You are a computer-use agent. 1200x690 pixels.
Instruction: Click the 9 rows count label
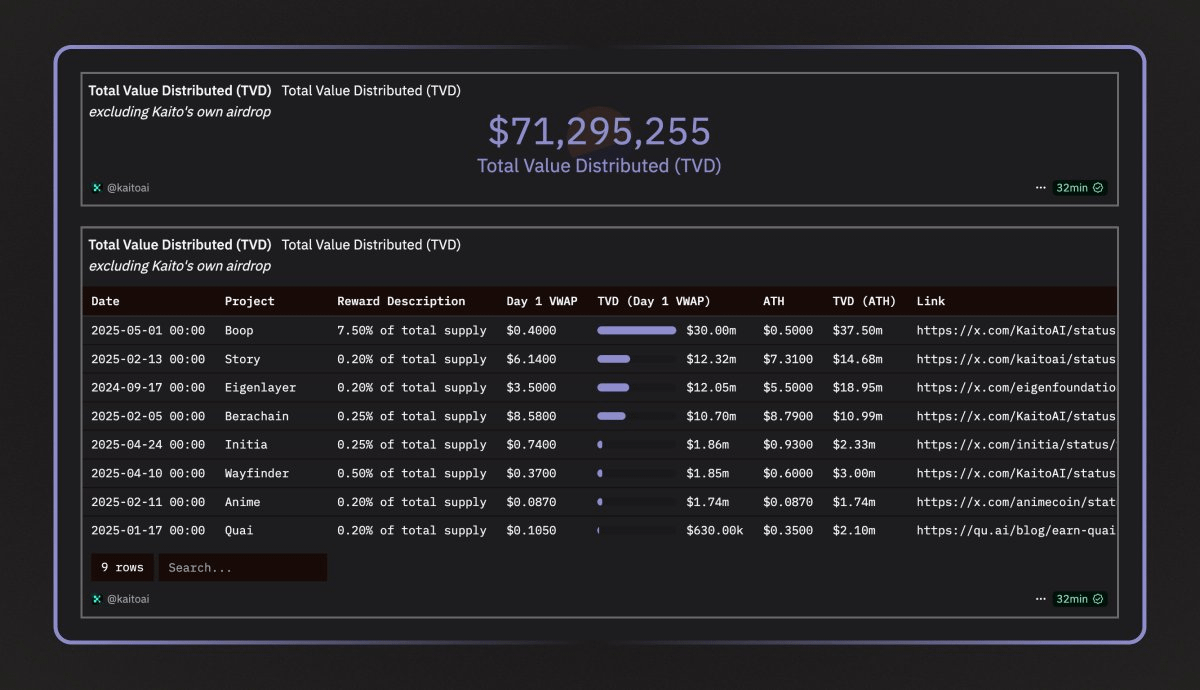pos(122,568)
